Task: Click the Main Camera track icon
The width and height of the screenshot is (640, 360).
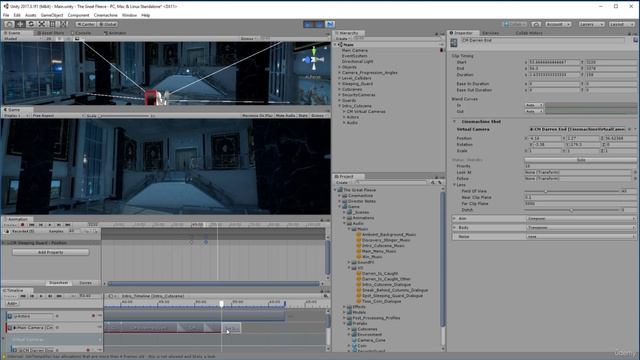Action: 10,327
